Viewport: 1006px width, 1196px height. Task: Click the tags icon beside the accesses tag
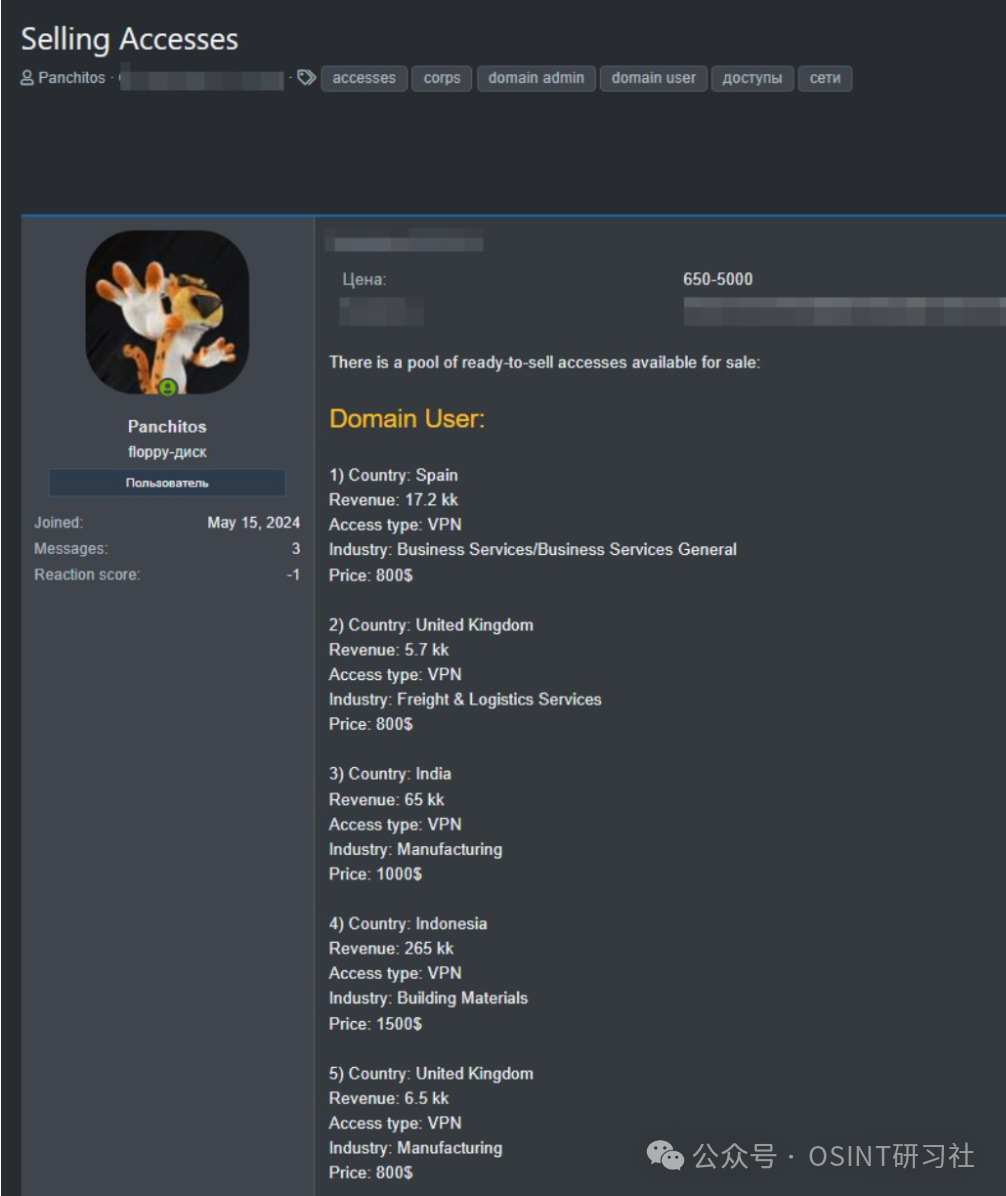307,77
